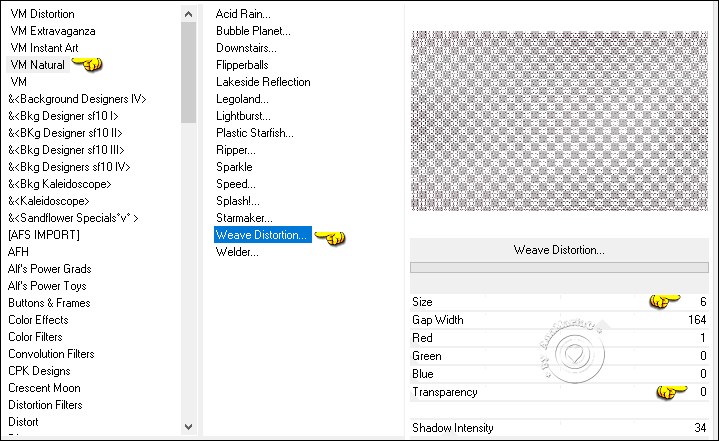Select VM Natural filter category
This screenshot has height=441, width=719.
point(37,64)
